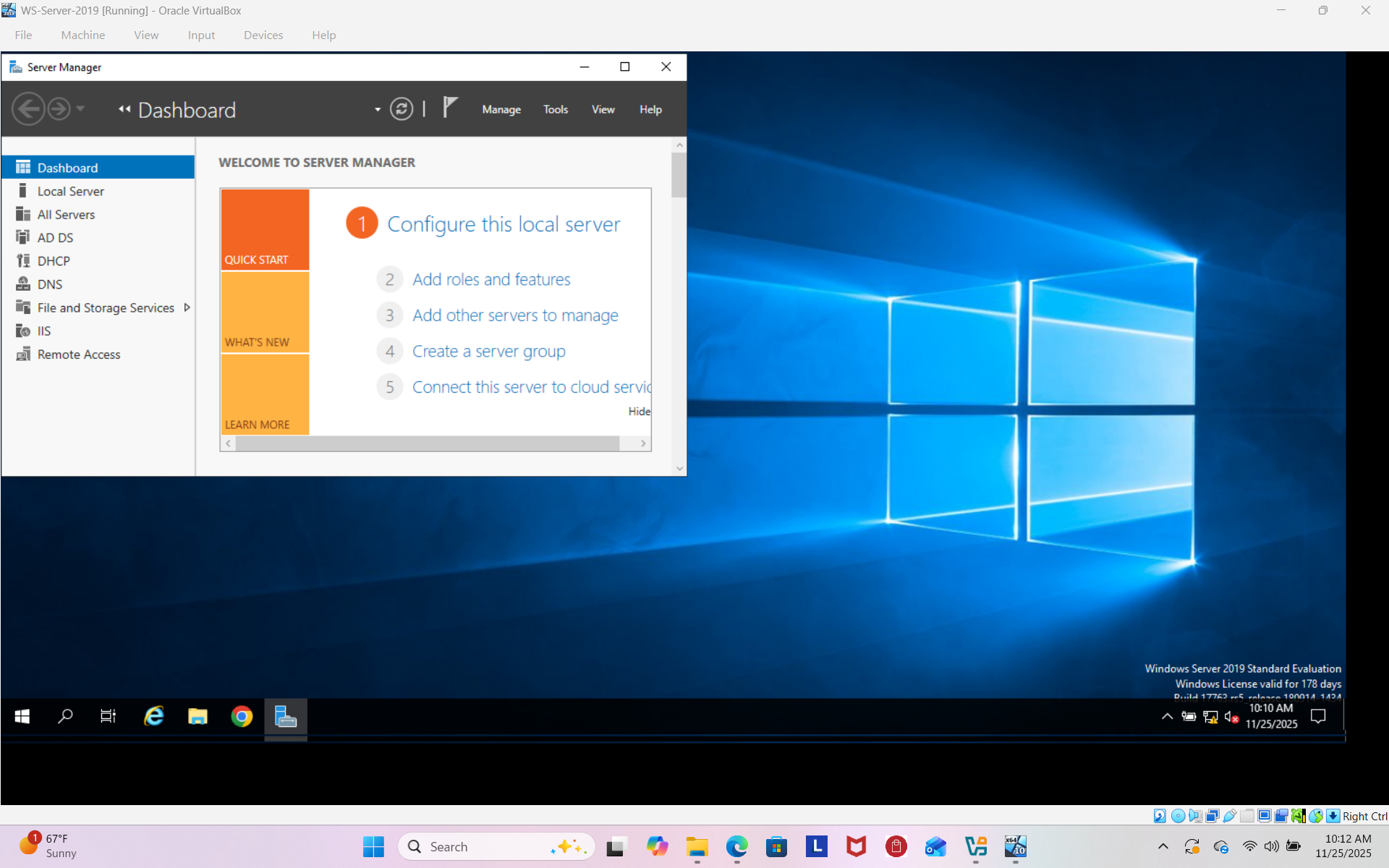Hide the welcome tile

(639, 412)
